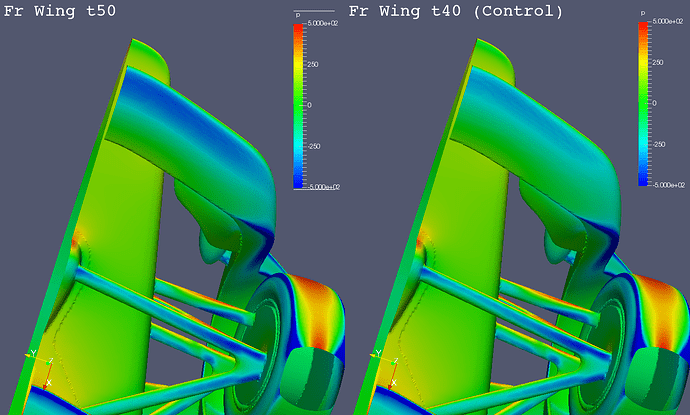Click the XYZ orientation axes in the t40 Control view

click(385, 370)
